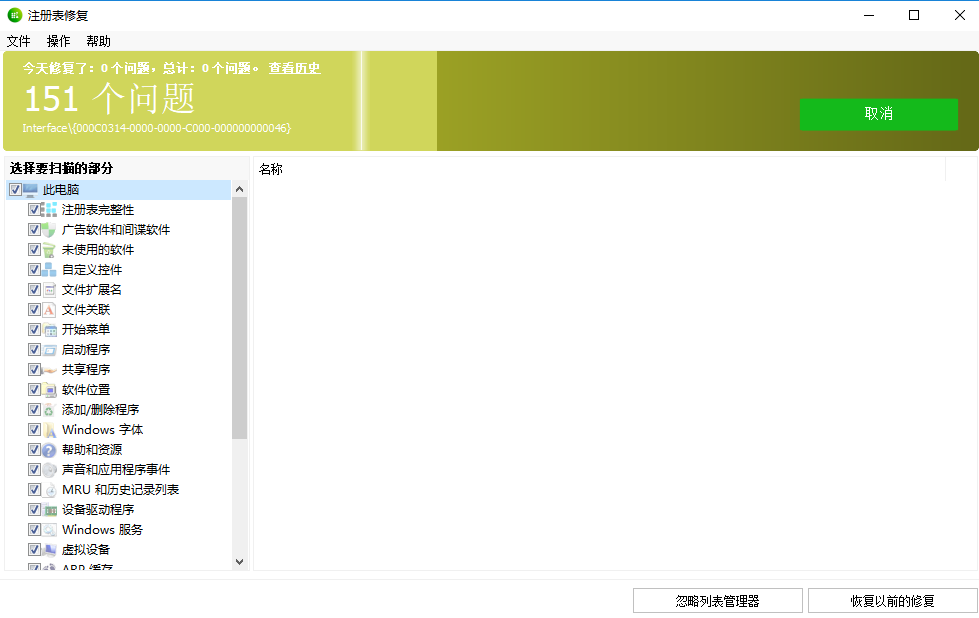Click the Windows 字体 icon
This screenshot has height=618, width=979.
click(49, 430)
